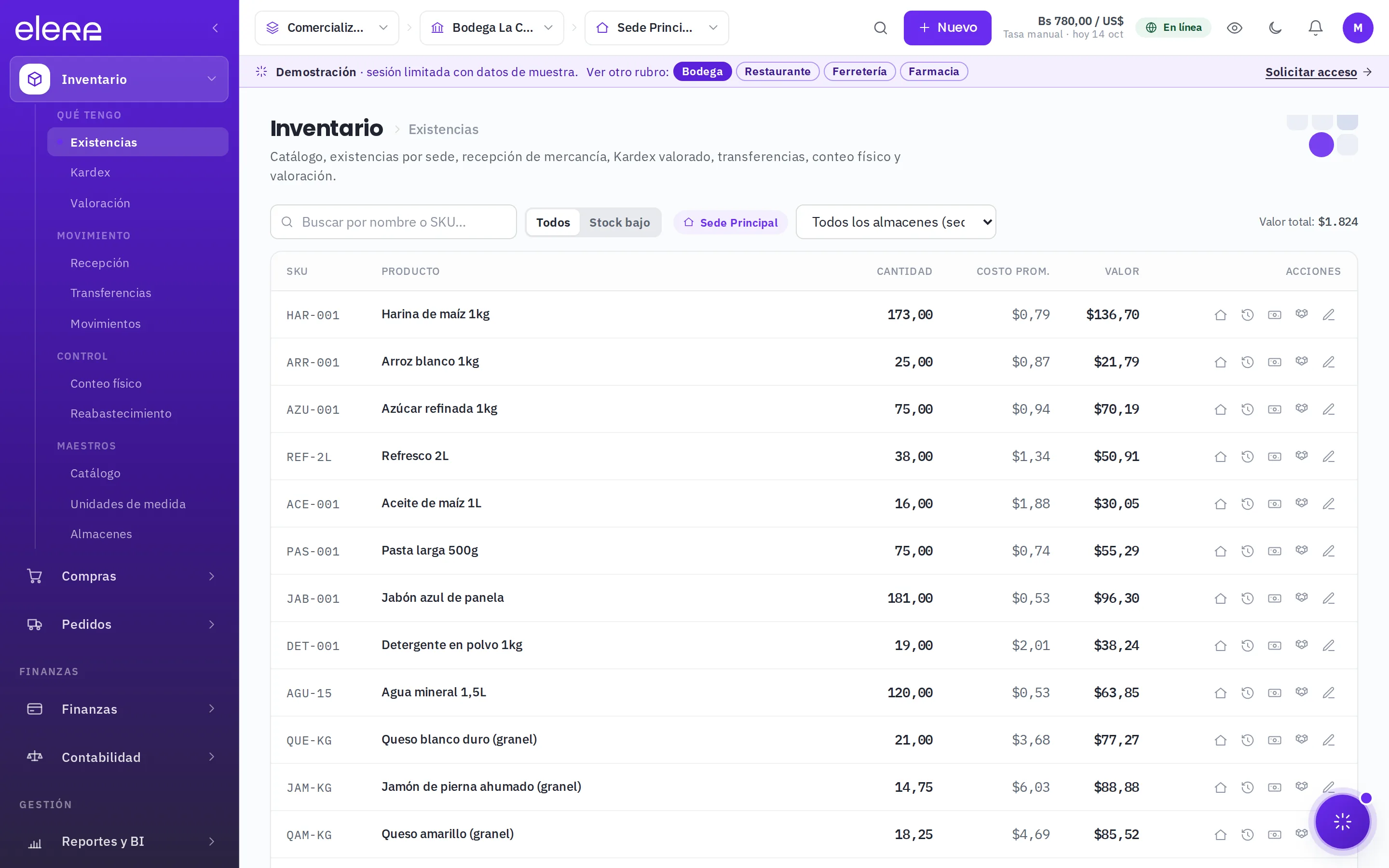Expand the Sede Principal selector in the top bar
Screen dimensions: 1389x868
(x=656, y=27)
